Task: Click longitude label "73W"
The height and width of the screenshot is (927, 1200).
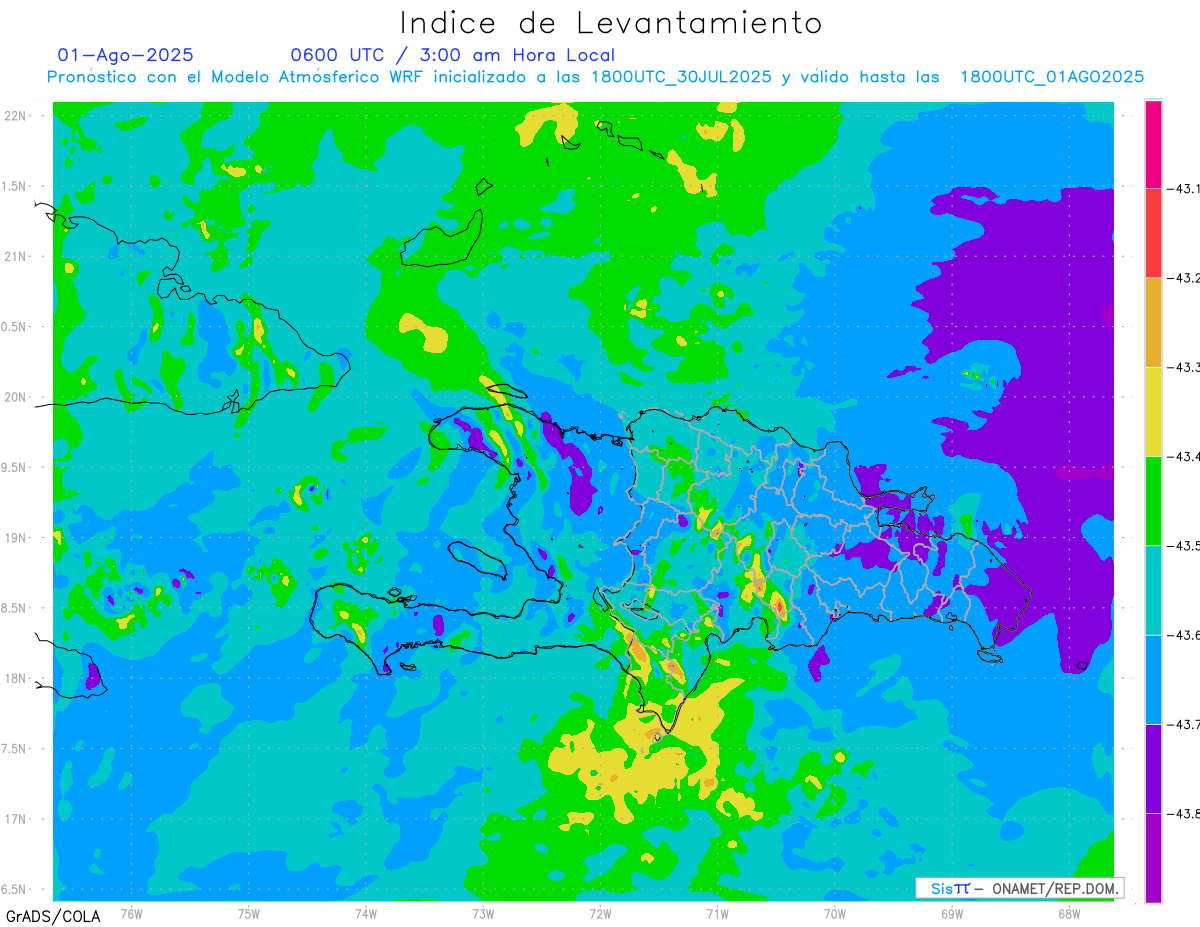Action: (483, 912)
